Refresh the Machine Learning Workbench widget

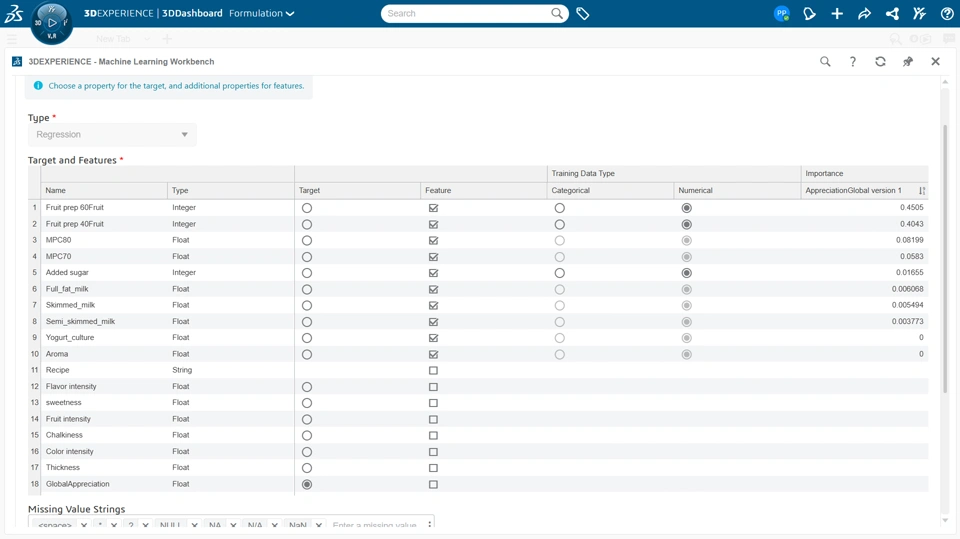click(880, 62)
